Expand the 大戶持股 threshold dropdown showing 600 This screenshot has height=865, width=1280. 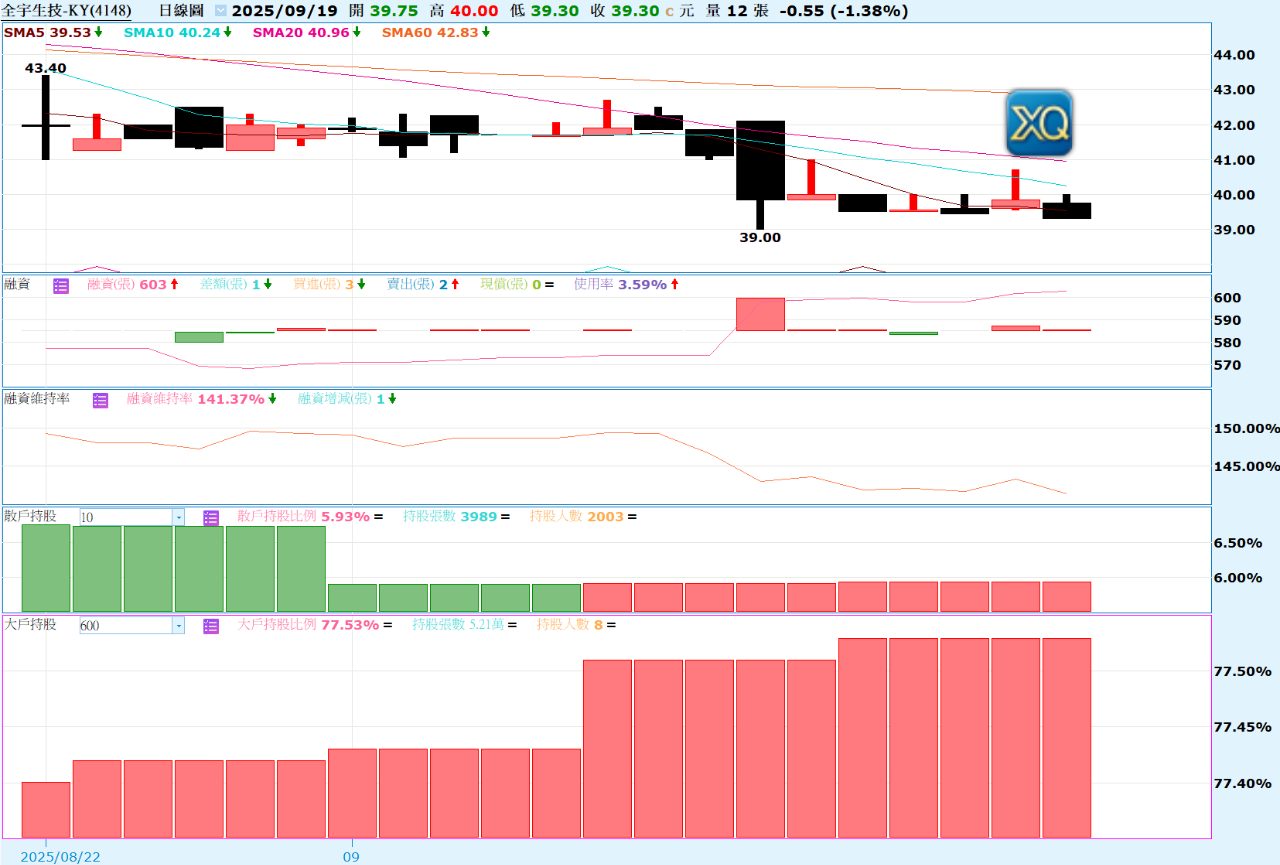pos(178,625)
